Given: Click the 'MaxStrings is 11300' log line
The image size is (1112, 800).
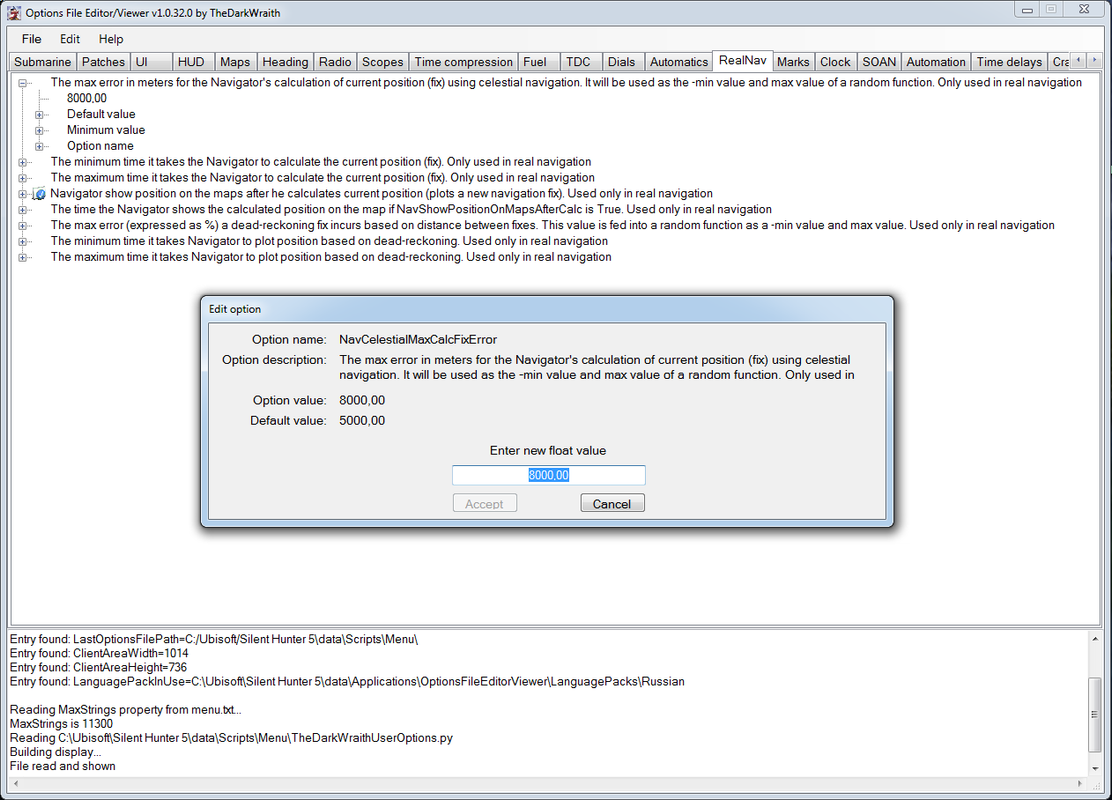Looking at the screenshot, I should click(x=61, y=724).
